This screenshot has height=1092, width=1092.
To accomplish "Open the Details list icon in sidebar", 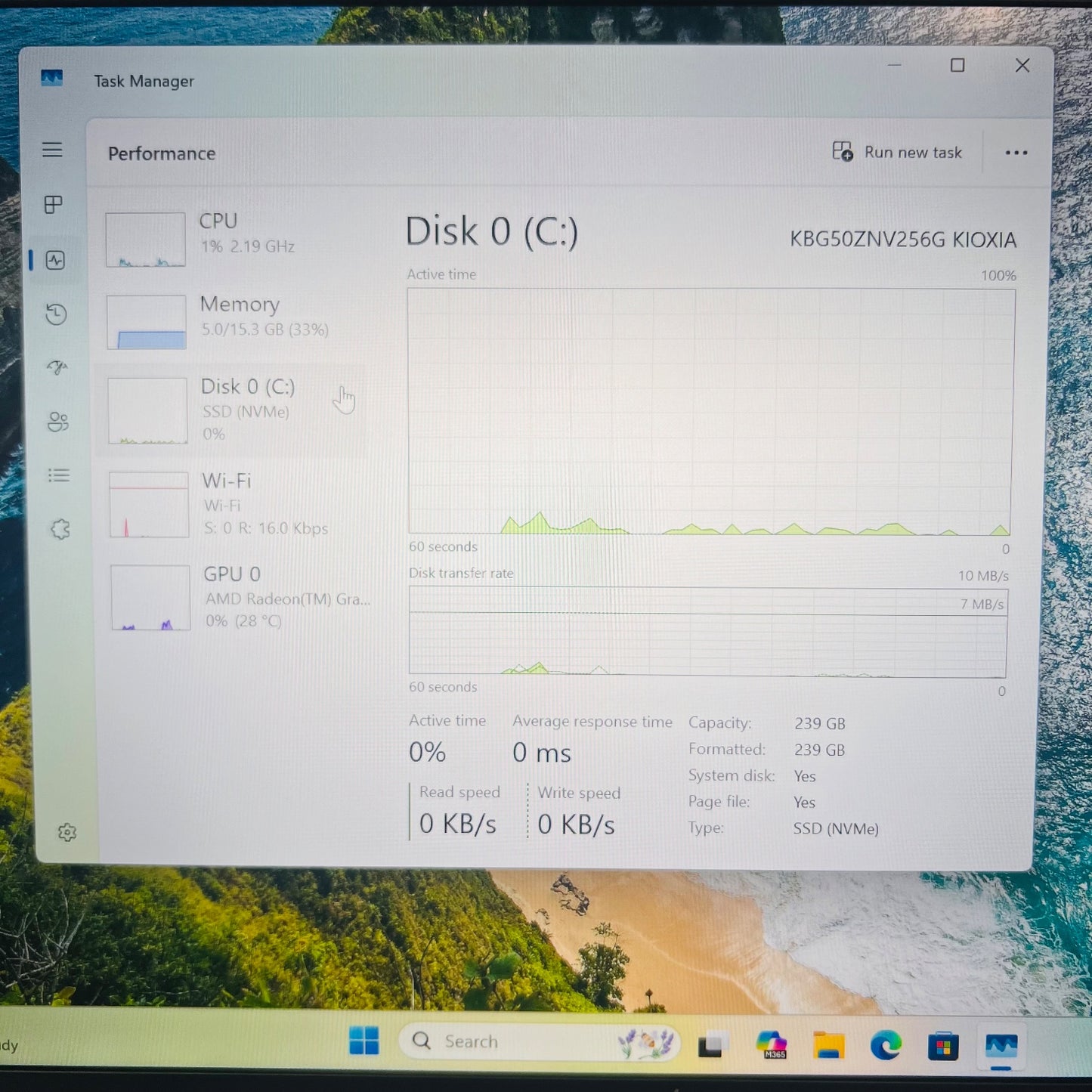I will click(59, 475).
